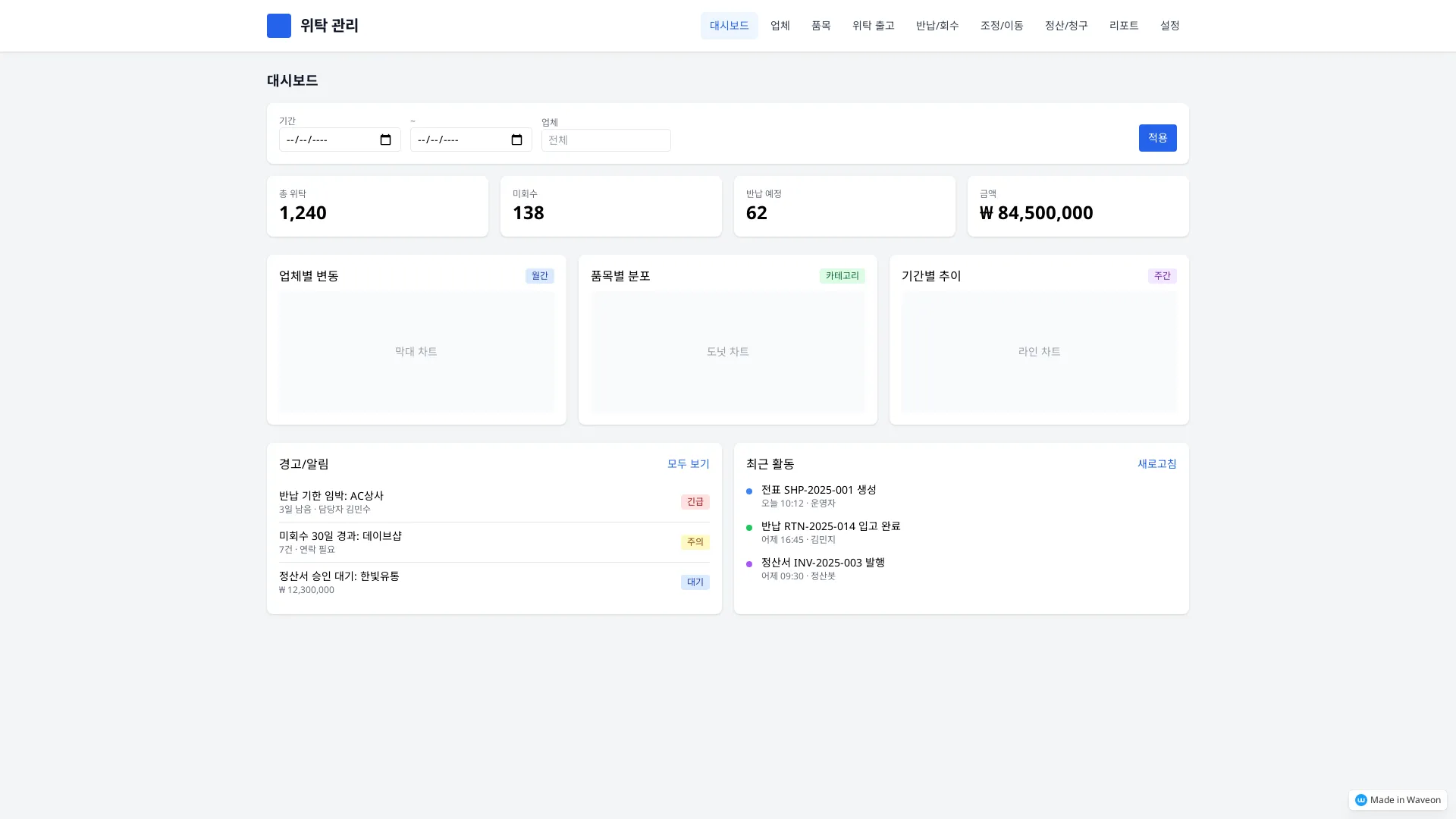The width and height of the screenshot is (1456, 819).
Task: Open 설정 from the top navigation
Action: [1169, 26]
